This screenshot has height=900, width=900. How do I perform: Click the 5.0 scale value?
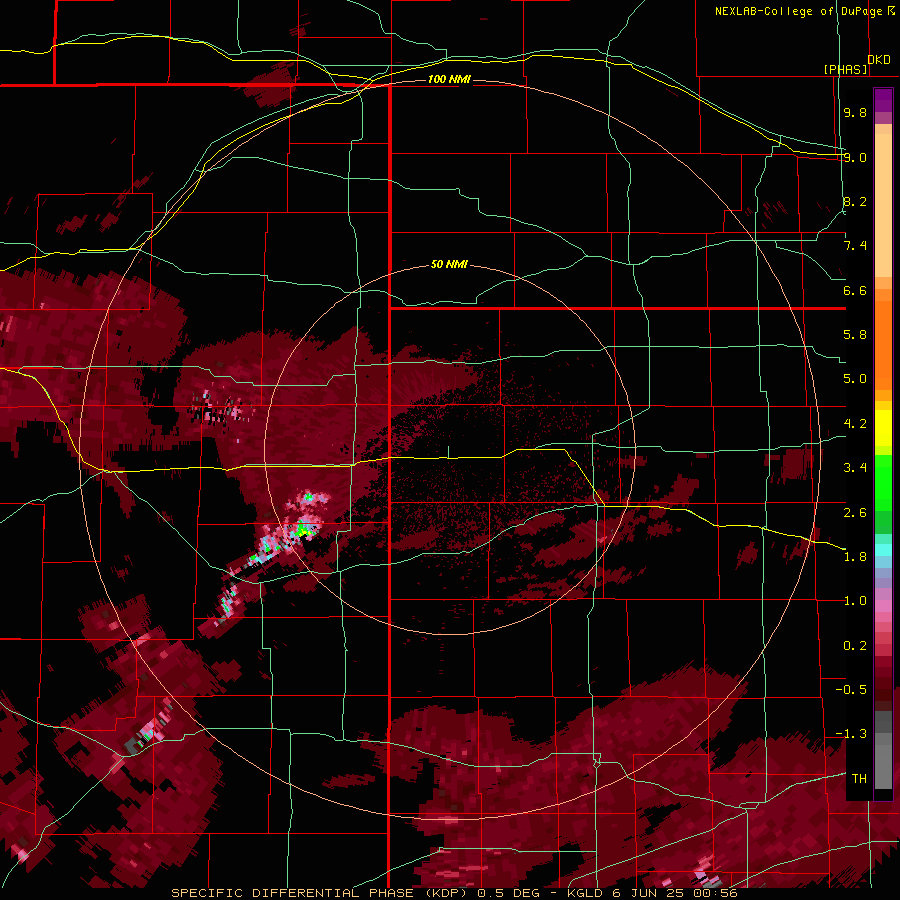(x=855, y=379)
